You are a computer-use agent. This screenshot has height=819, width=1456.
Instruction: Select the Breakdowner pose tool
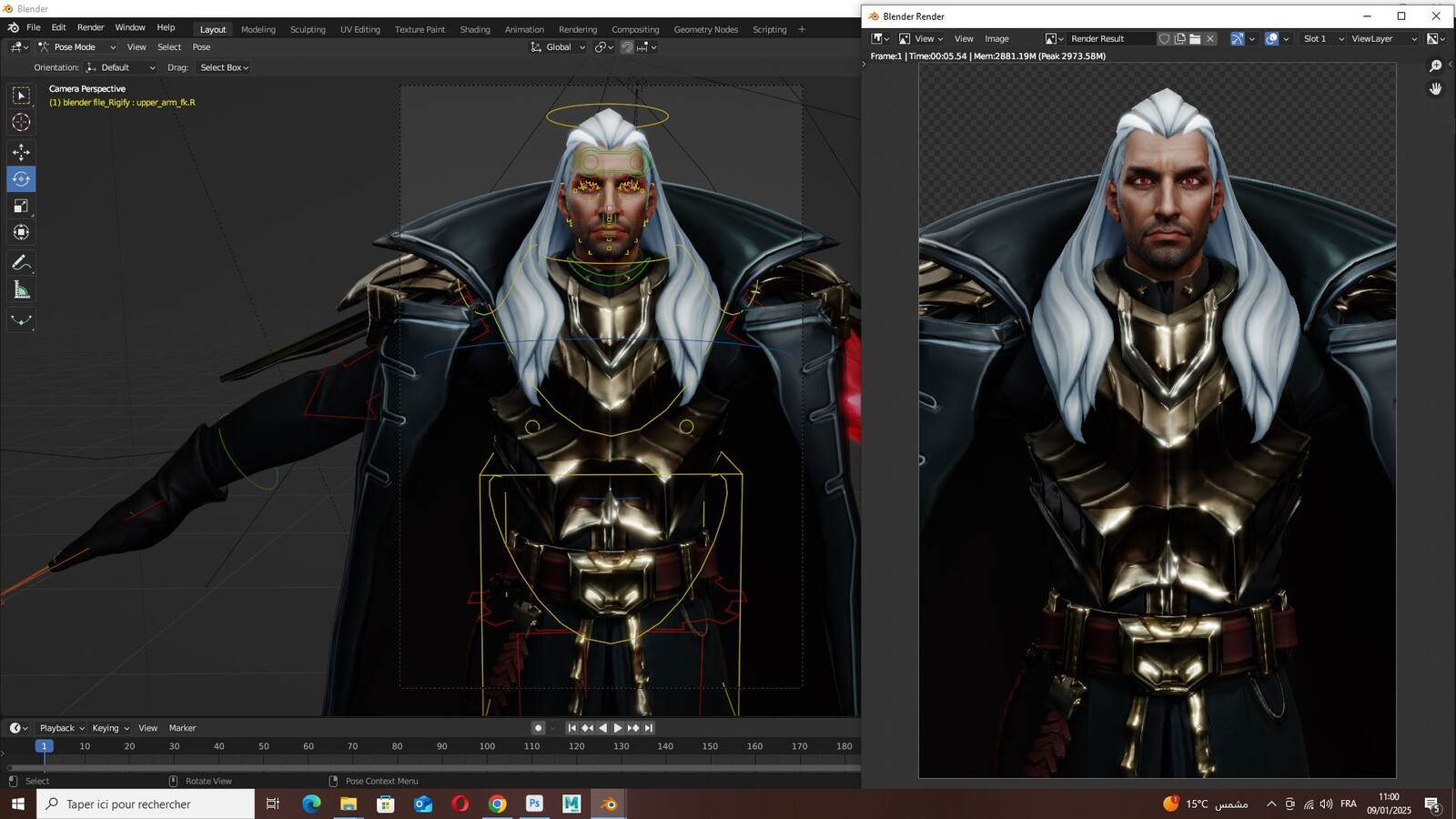pos(21,320)
